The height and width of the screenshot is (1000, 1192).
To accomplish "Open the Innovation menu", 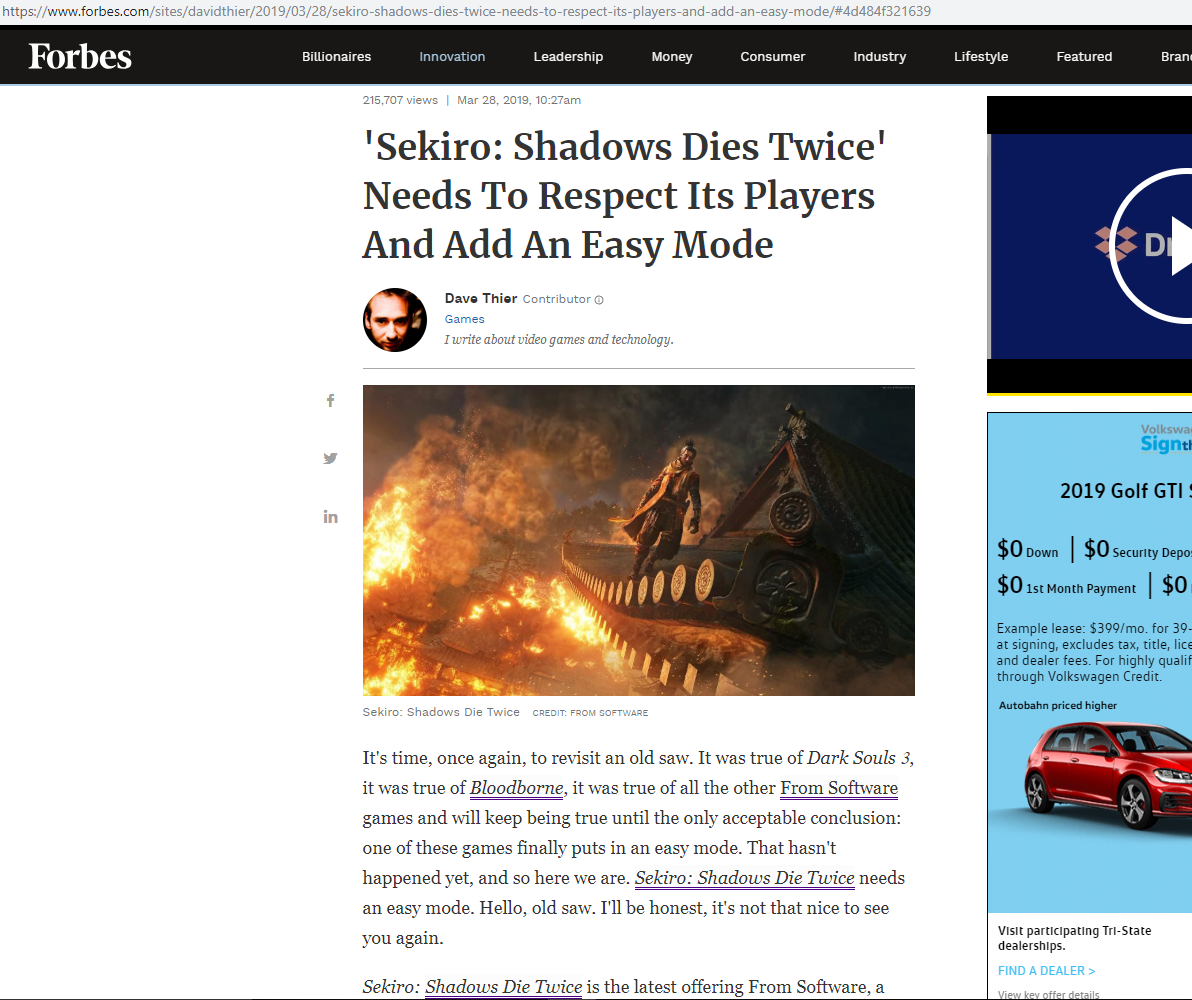I will (x=452, y=56).
